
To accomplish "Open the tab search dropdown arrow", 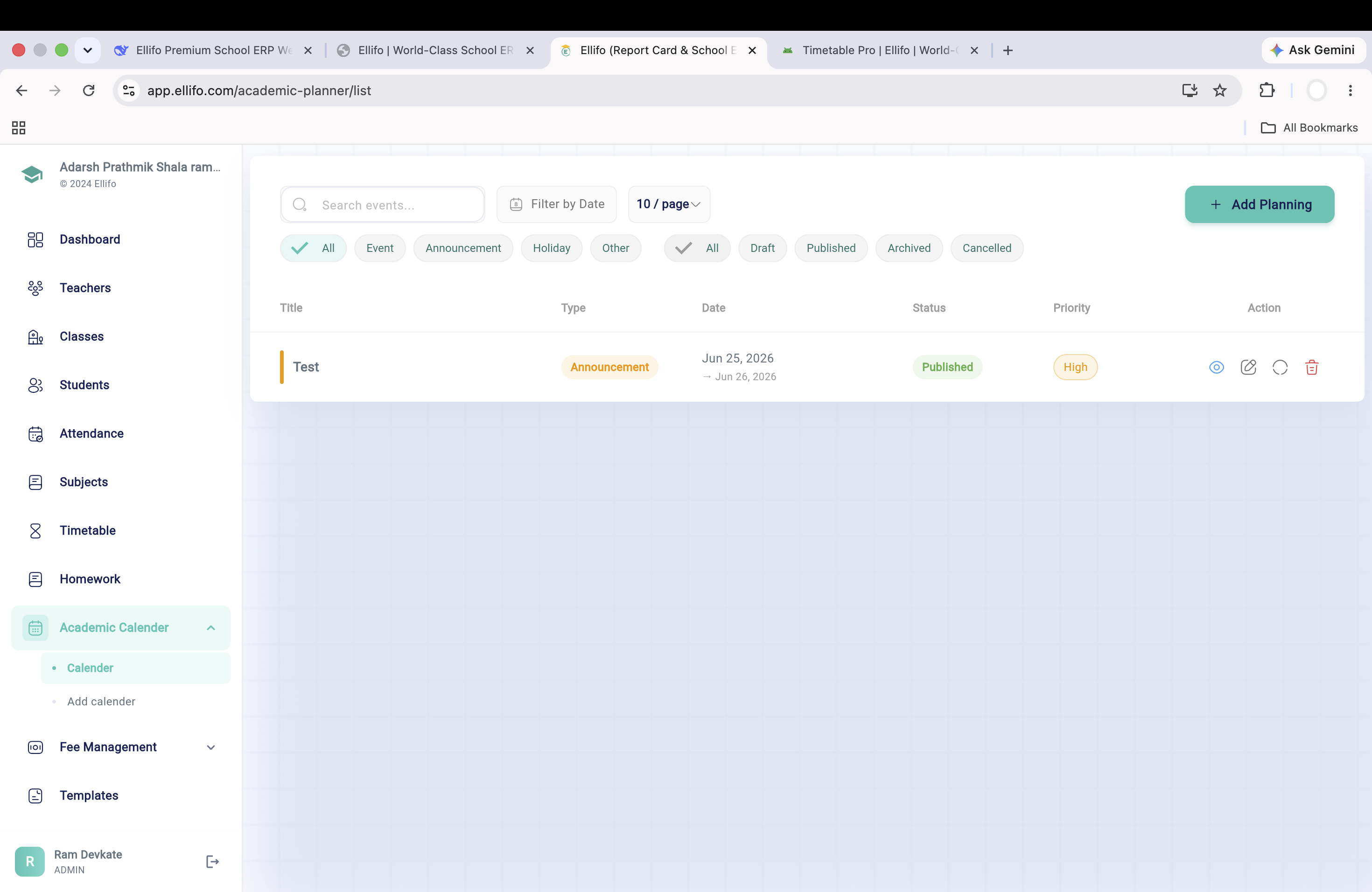I will [x=88, y=50].
